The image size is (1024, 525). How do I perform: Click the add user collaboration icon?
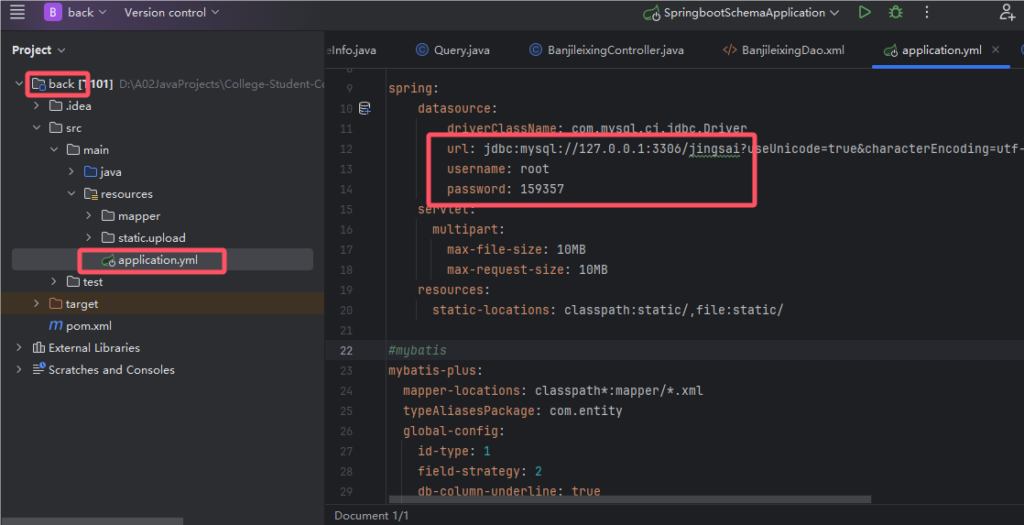point(1008,12)
